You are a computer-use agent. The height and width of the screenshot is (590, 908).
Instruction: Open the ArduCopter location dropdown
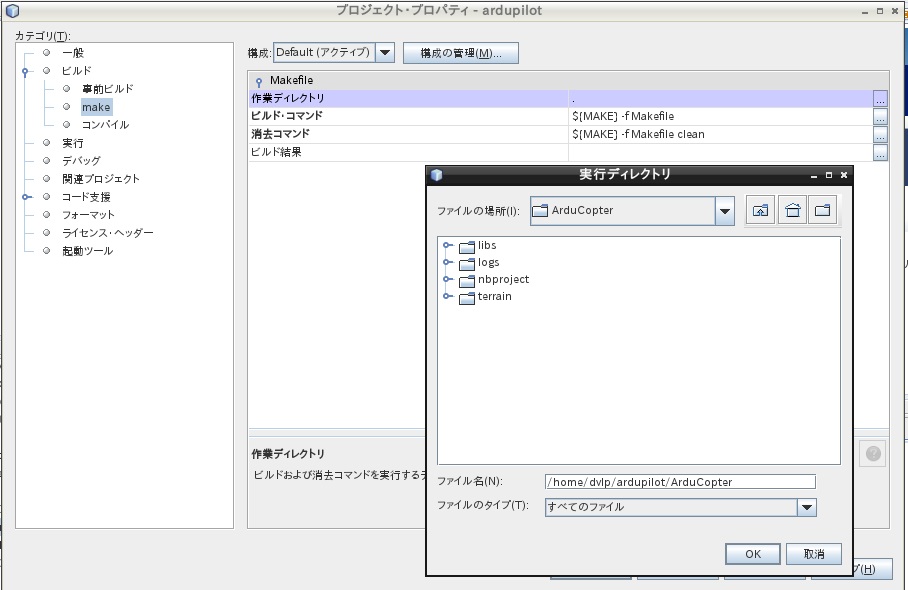[x=724, y=211]
